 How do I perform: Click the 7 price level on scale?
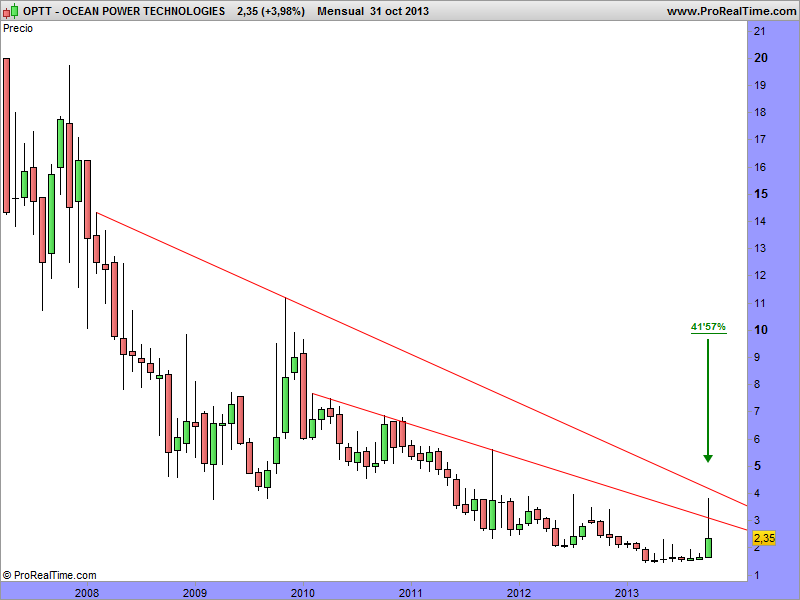[757, 411]
